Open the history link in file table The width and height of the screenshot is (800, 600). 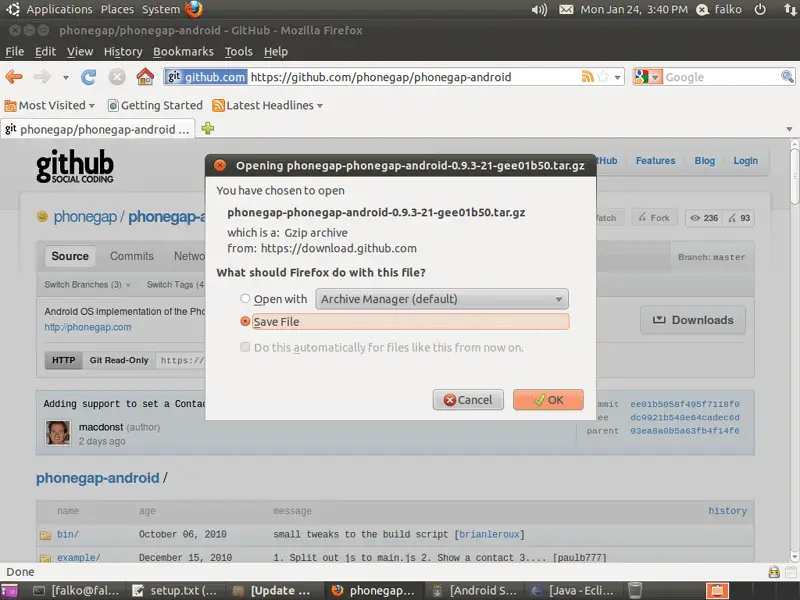[727, 511]
